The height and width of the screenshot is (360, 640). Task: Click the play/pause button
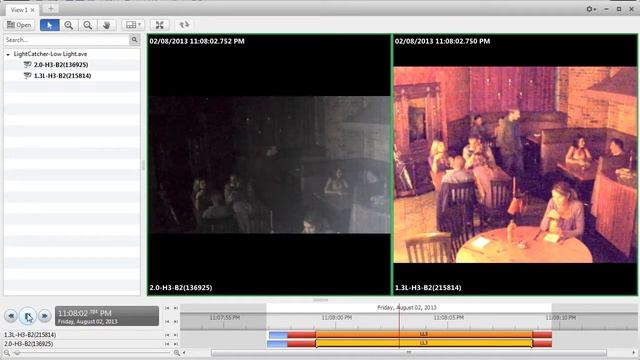tap(28, 316)
